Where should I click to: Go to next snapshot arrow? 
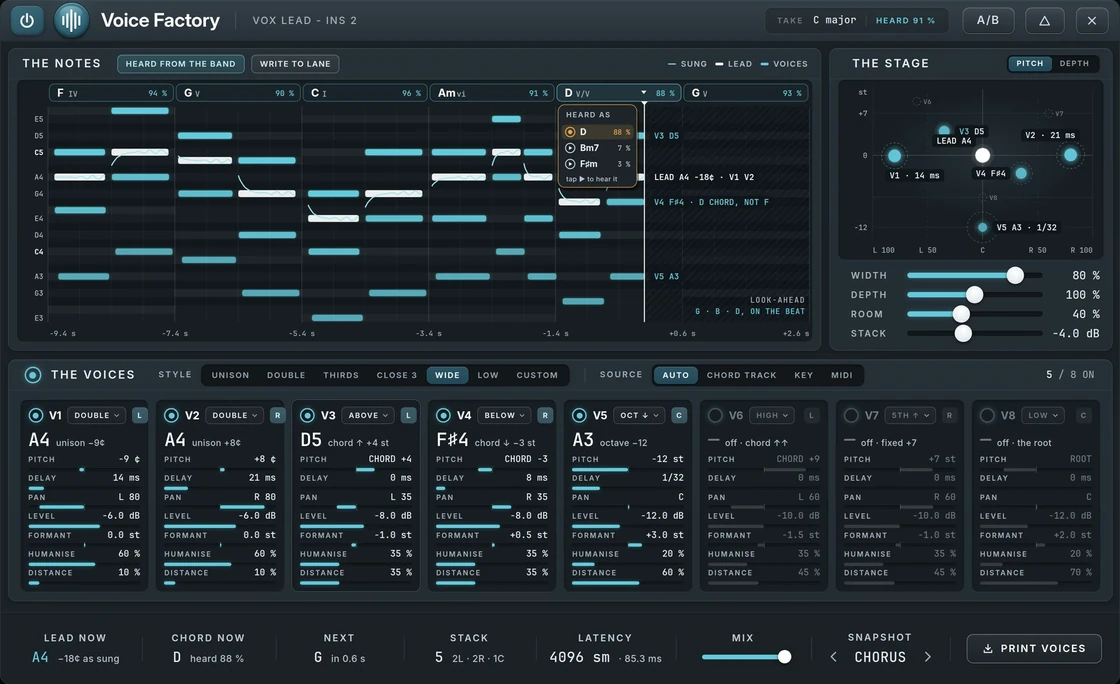coord(928,657)
